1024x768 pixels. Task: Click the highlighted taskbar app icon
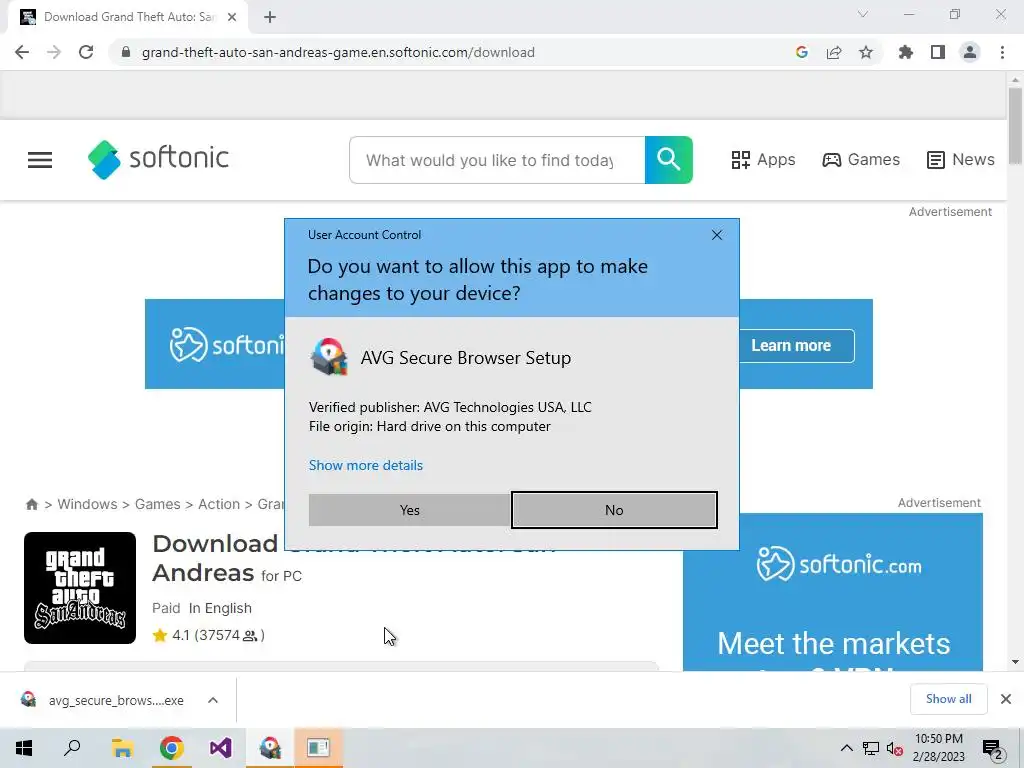point(318,748)
